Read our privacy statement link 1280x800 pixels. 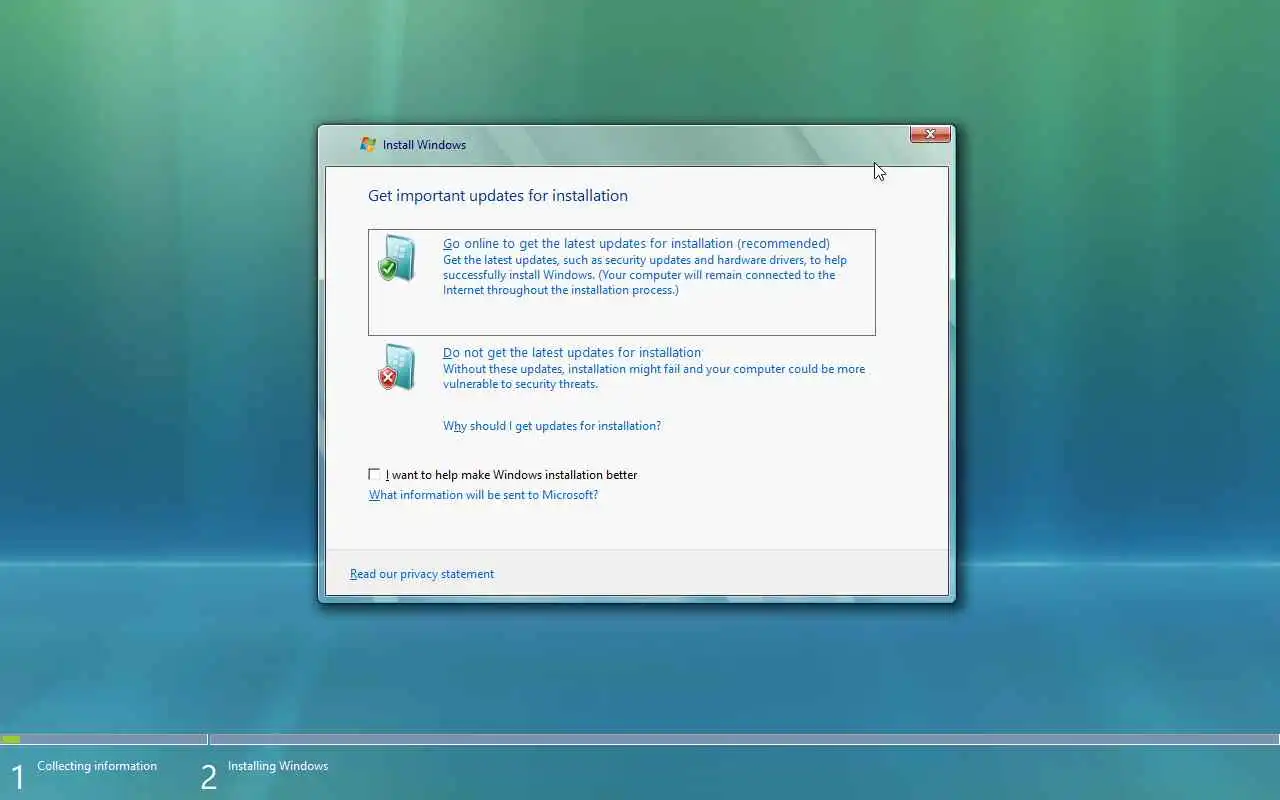(422, 574)
